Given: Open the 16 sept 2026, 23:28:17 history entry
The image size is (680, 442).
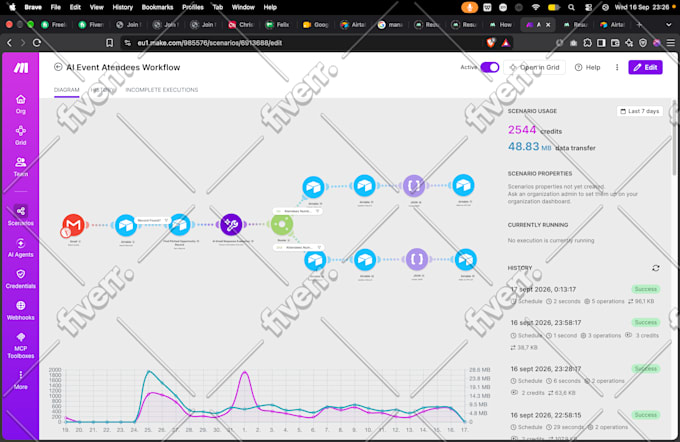Looking at the screenshot, I should click(585, 380).
